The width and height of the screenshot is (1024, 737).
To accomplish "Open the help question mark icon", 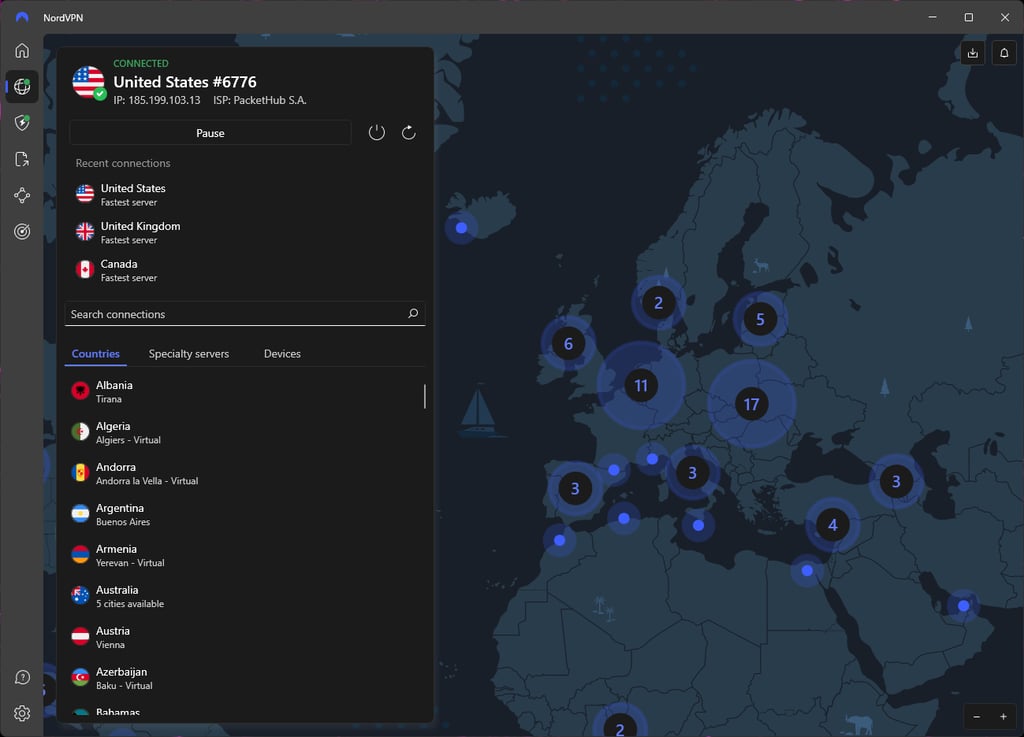I will pos(22,678).
